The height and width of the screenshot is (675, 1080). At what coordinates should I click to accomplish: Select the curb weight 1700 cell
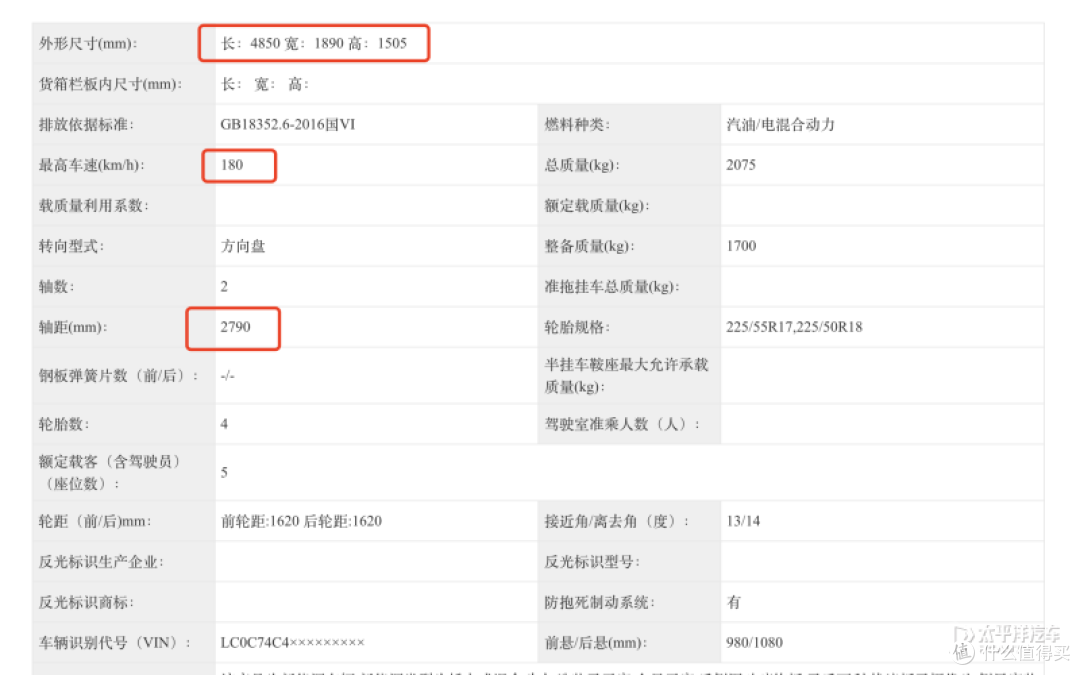(x=740, y=246)
